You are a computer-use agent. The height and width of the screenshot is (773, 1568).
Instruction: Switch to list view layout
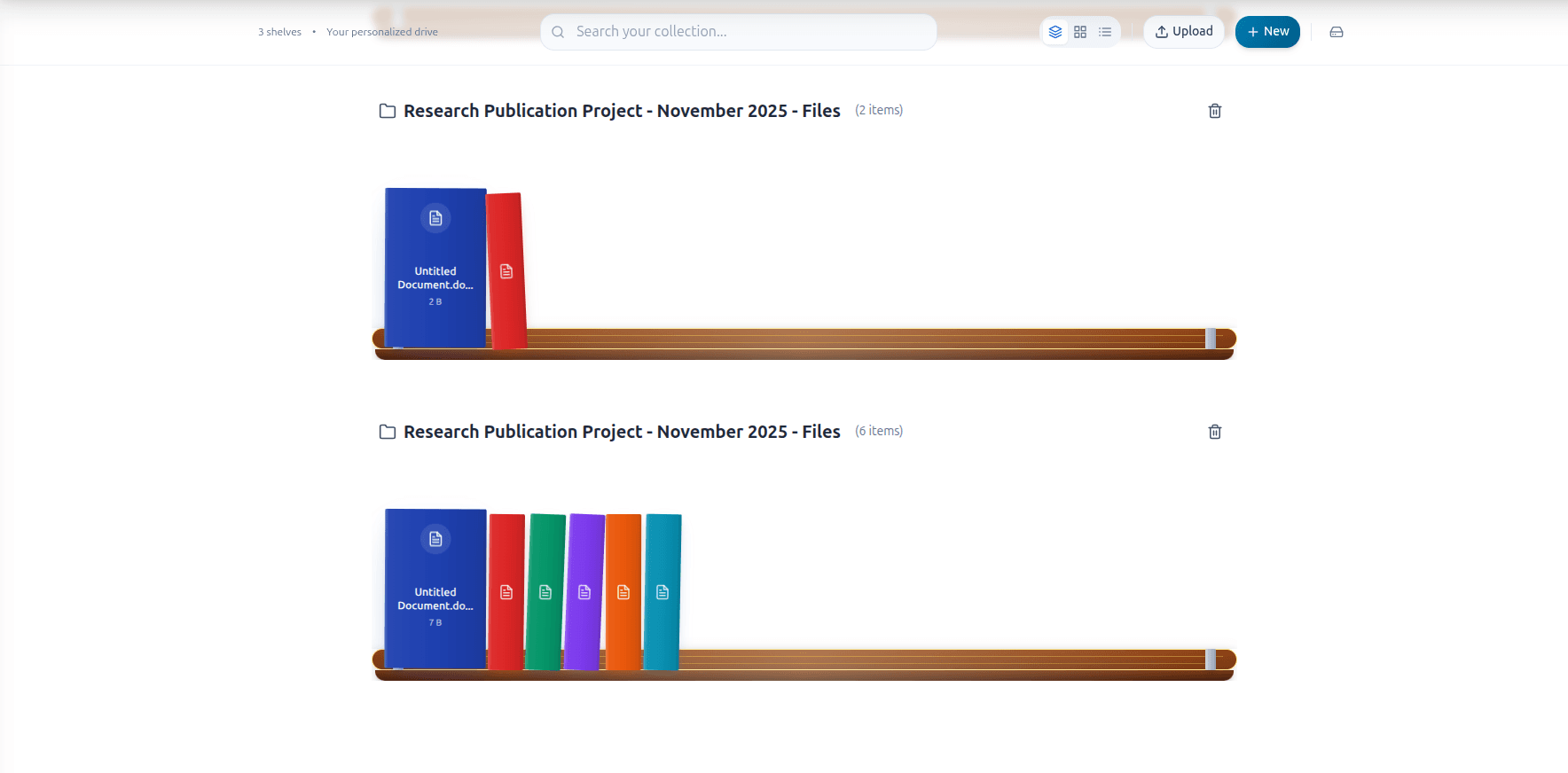(x=1105, y=32)
